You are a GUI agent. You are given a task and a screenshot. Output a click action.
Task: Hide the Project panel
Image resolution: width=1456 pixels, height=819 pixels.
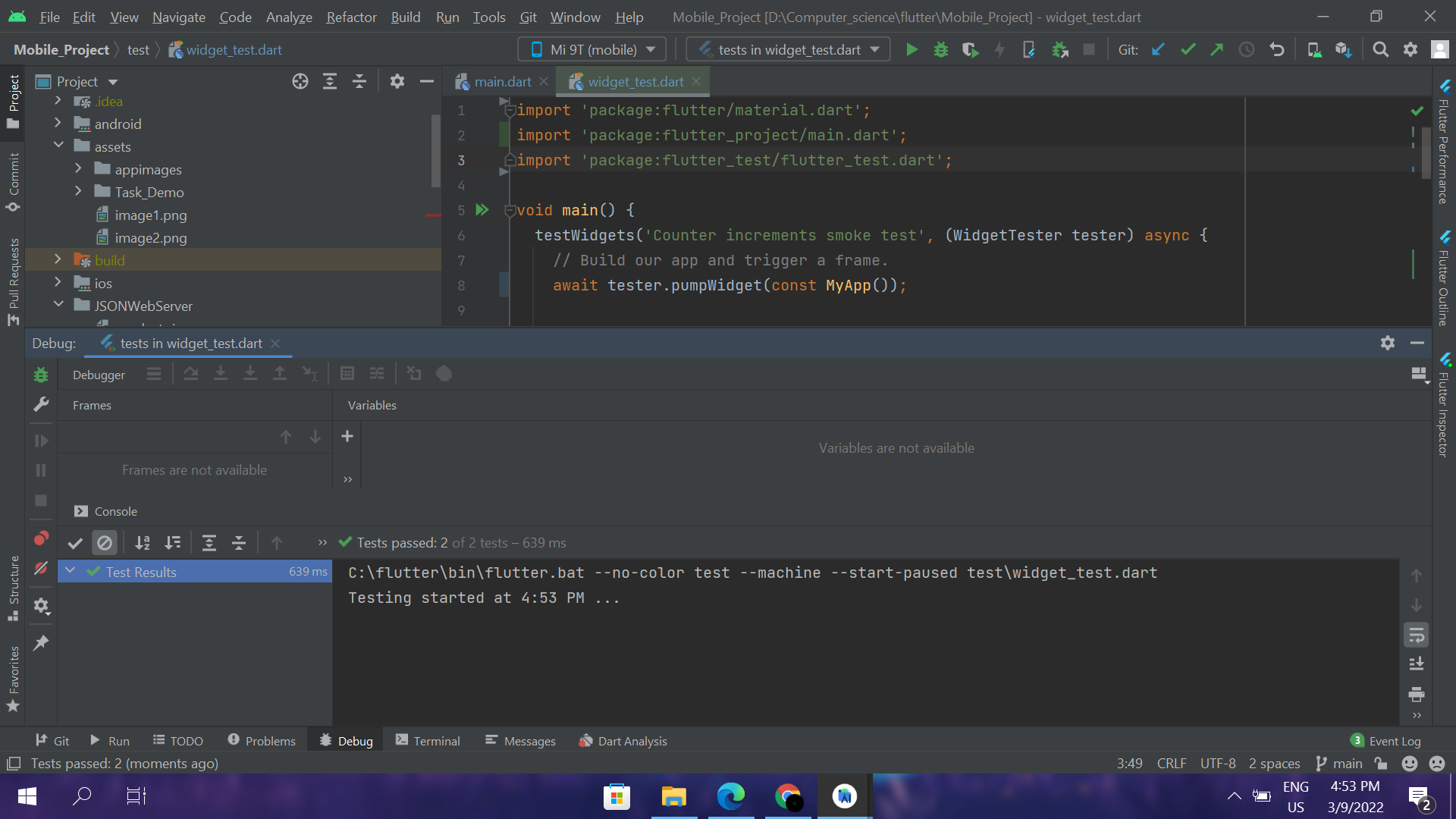point(427,82)
